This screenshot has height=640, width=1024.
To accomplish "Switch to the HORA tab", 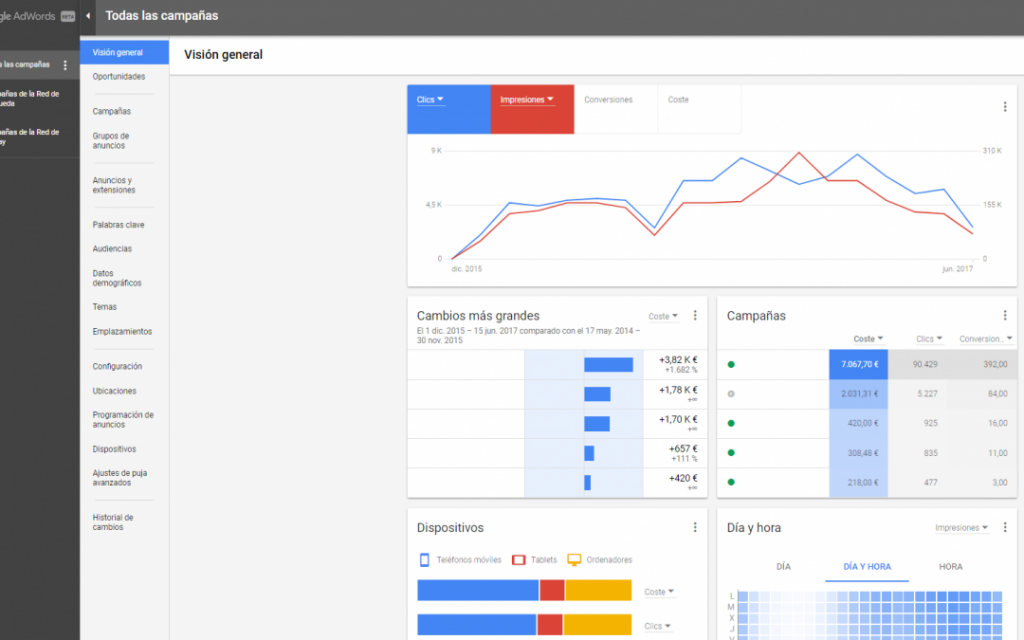I will click(x=950, y=566).
